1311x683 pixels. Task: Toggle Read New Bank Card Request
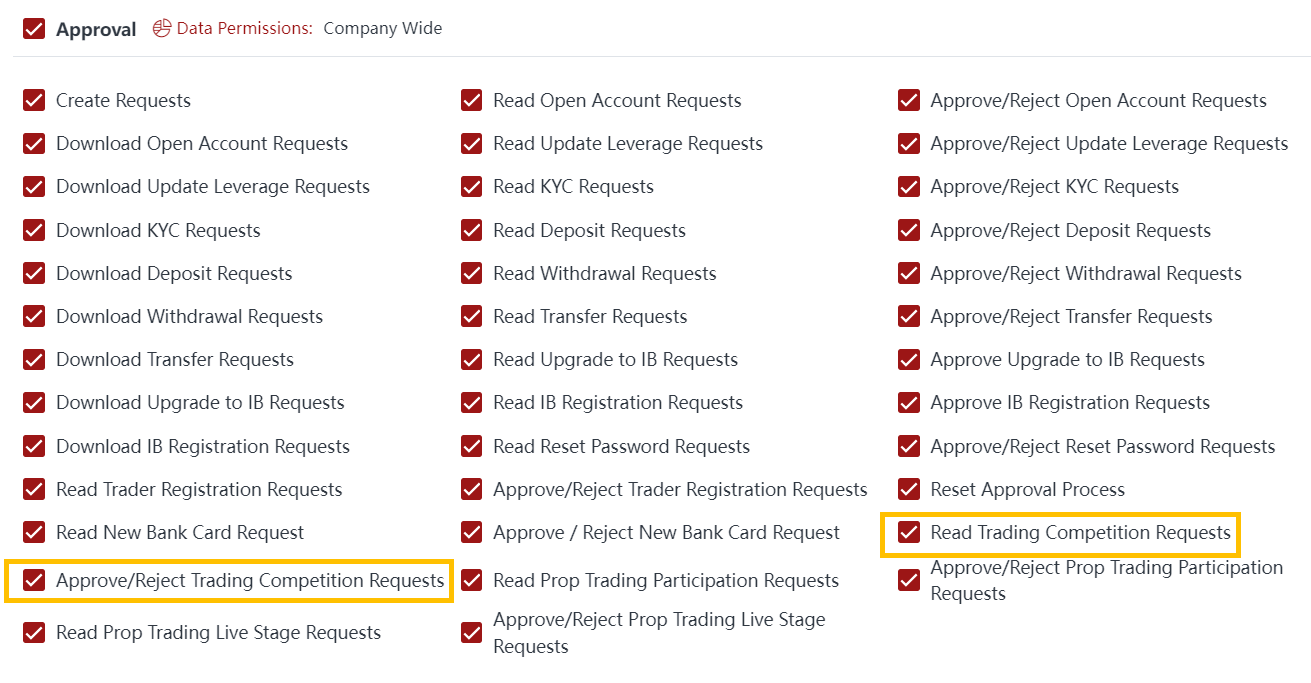click(x=34, y=533)
